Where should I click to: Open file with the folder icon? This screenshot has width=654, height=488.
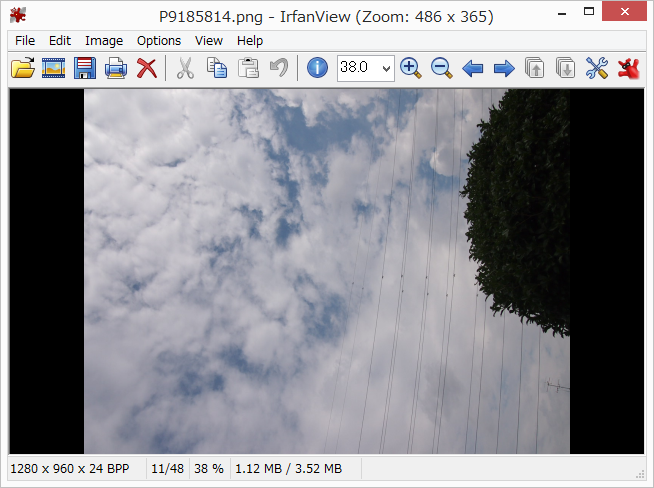[23, 68]
